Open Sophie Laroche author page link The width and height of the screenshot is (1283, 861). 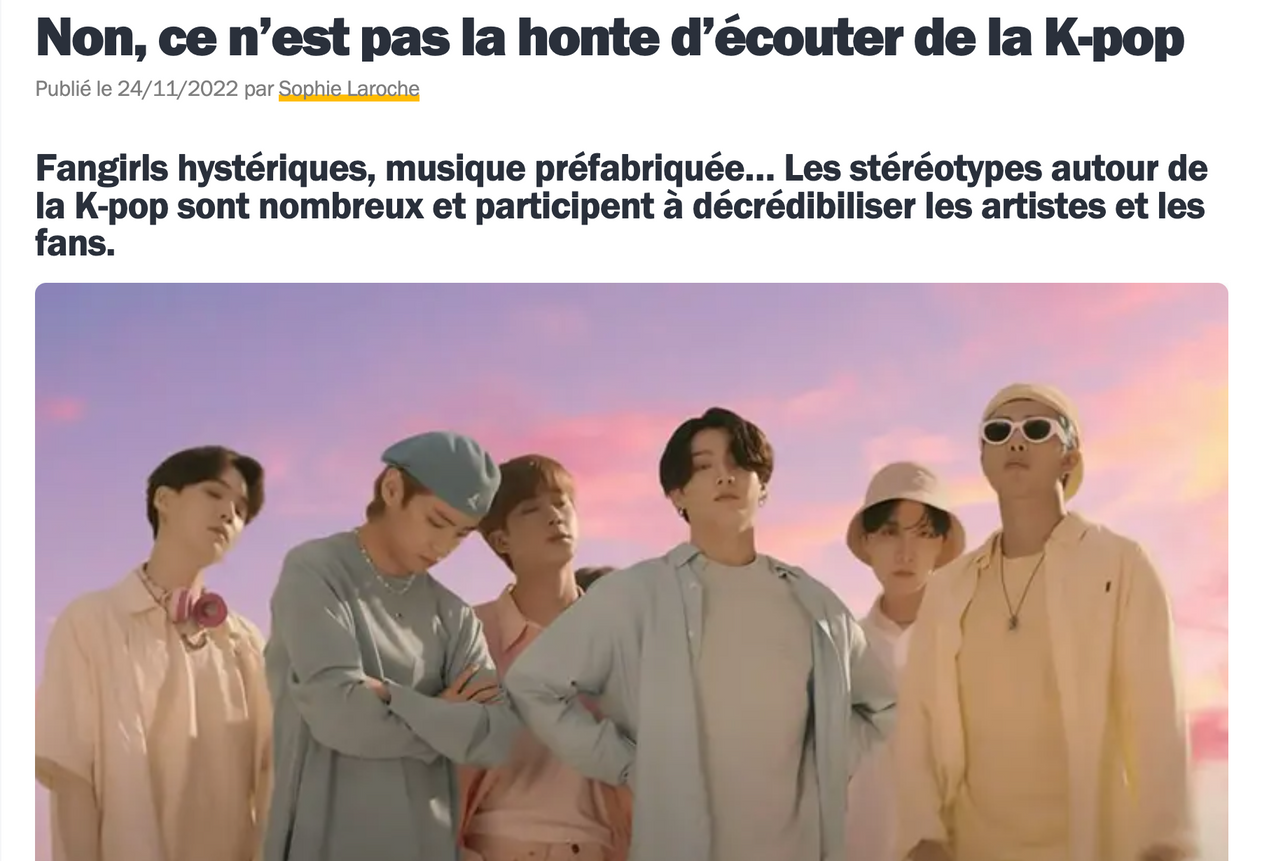(x=349, y=89)
